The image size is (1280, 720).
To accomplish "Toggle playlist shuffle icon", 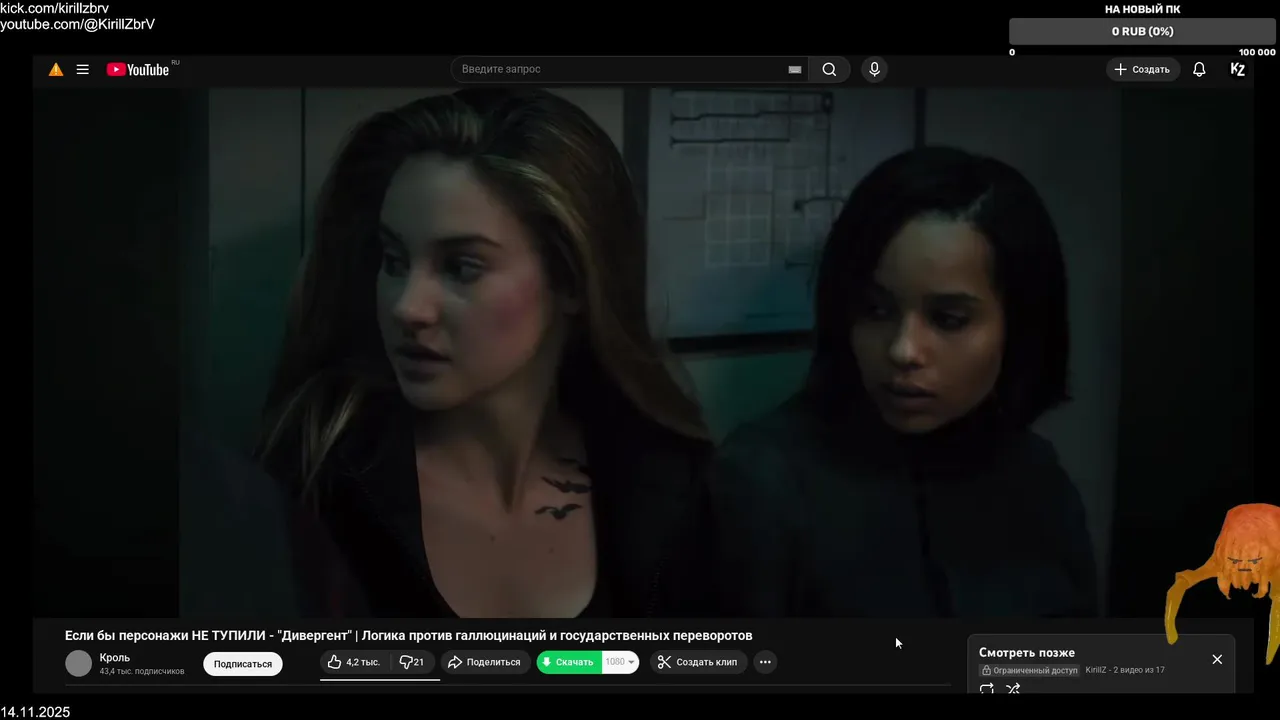I will (1013, 688).
